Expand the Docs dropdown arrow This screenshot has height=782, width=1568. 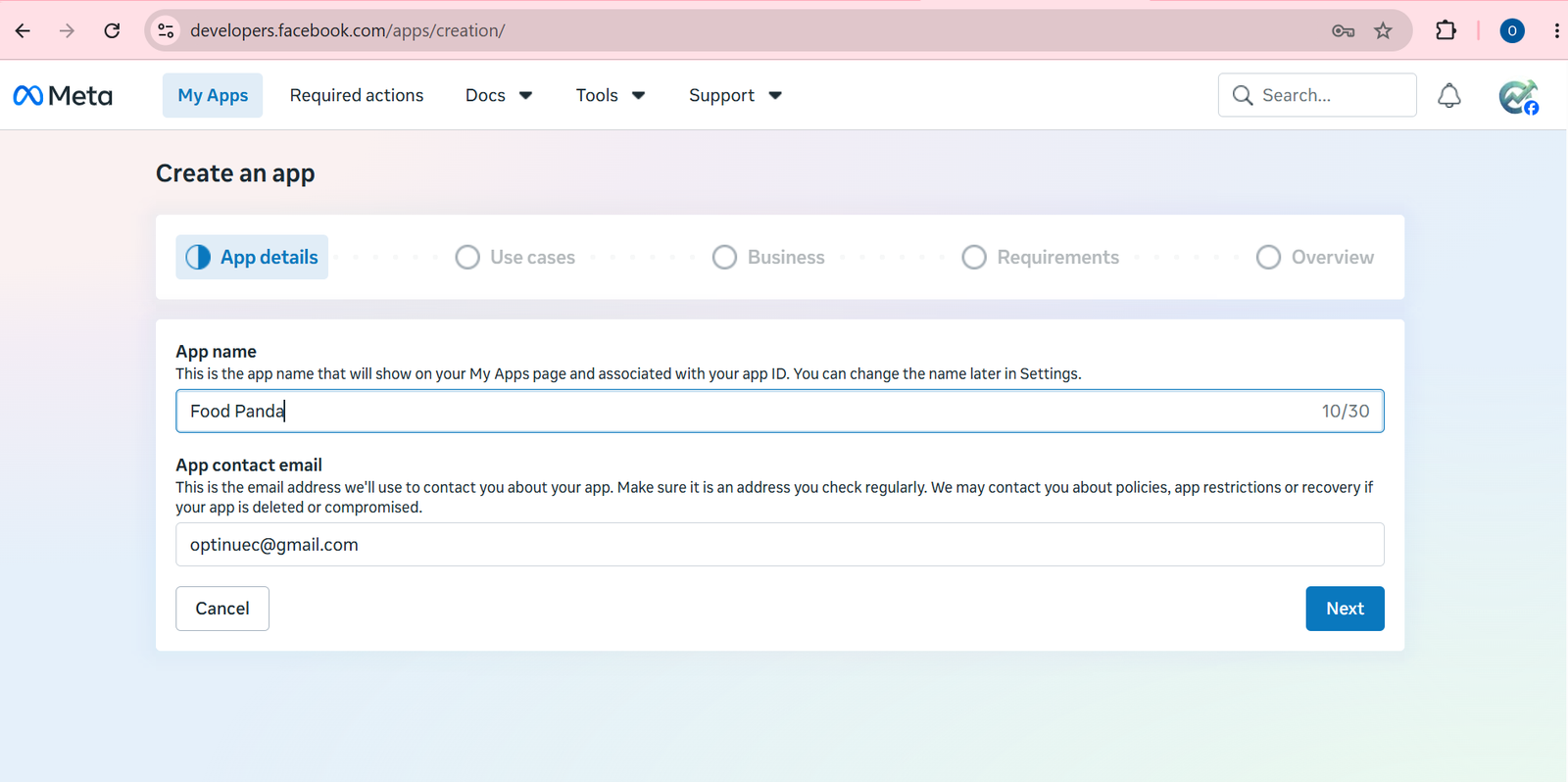(525, 95)
